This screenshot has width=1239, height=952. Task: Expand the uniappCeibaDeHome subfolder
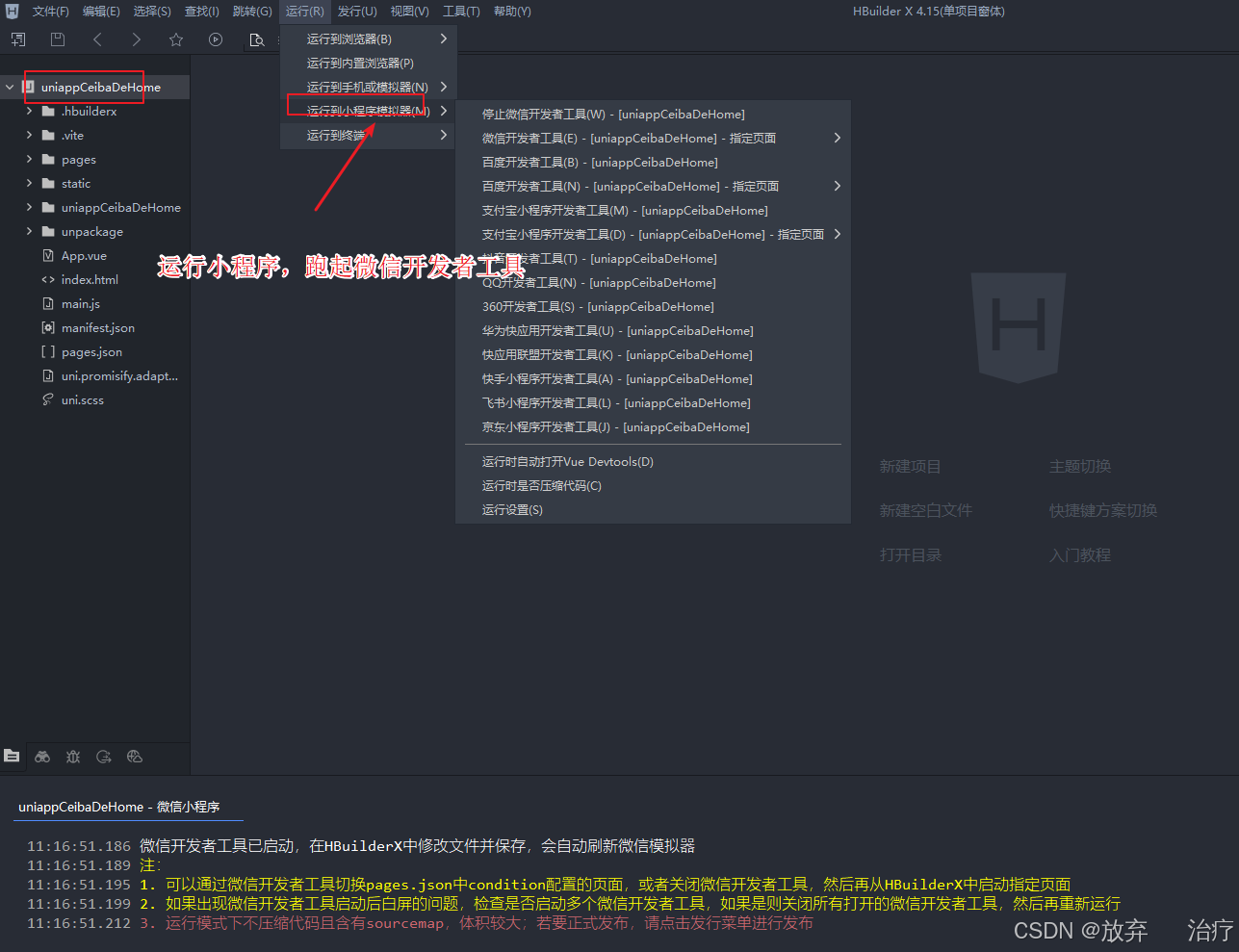(x=29, y=207)
